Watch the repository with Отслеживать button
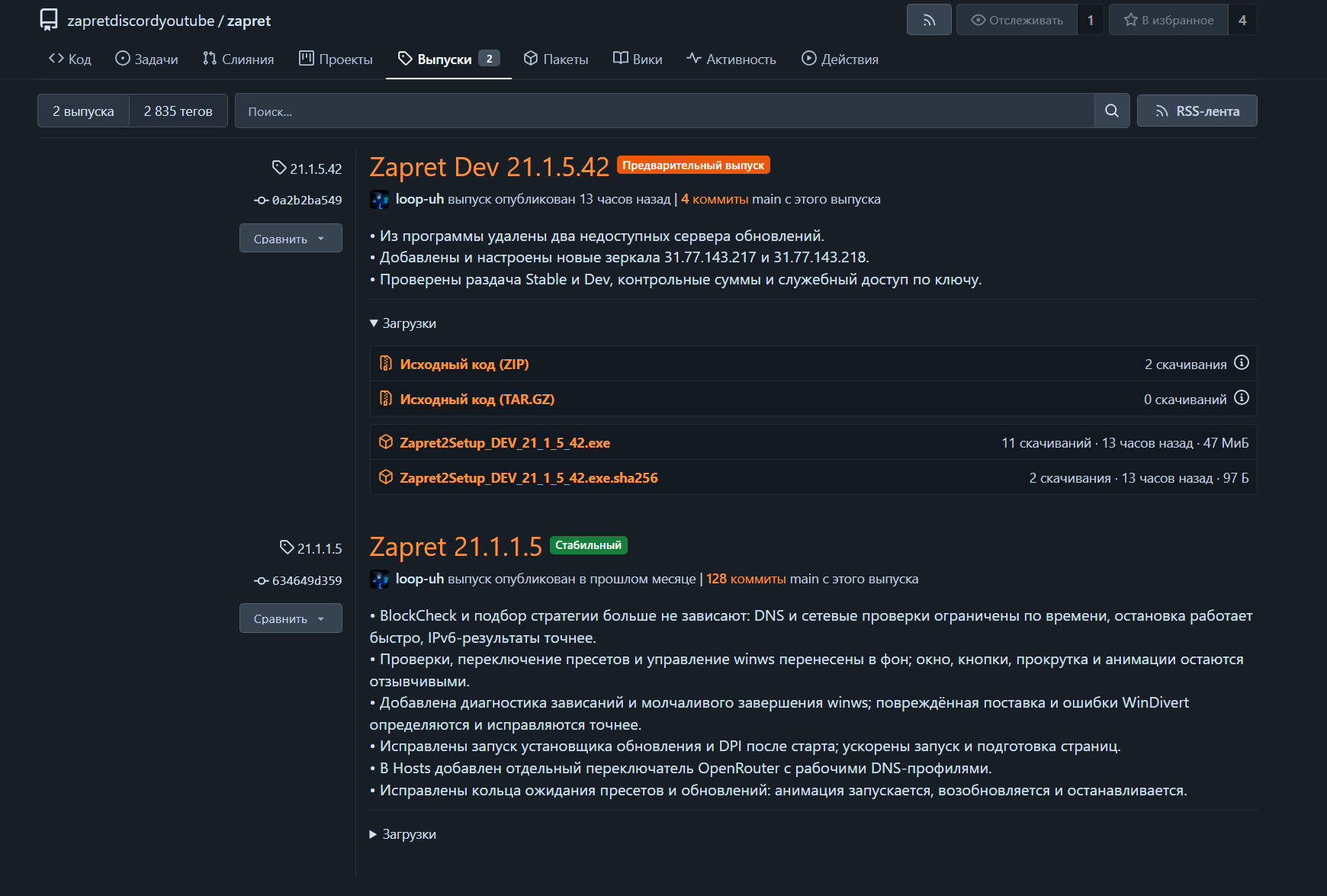 coord(1017,20)
